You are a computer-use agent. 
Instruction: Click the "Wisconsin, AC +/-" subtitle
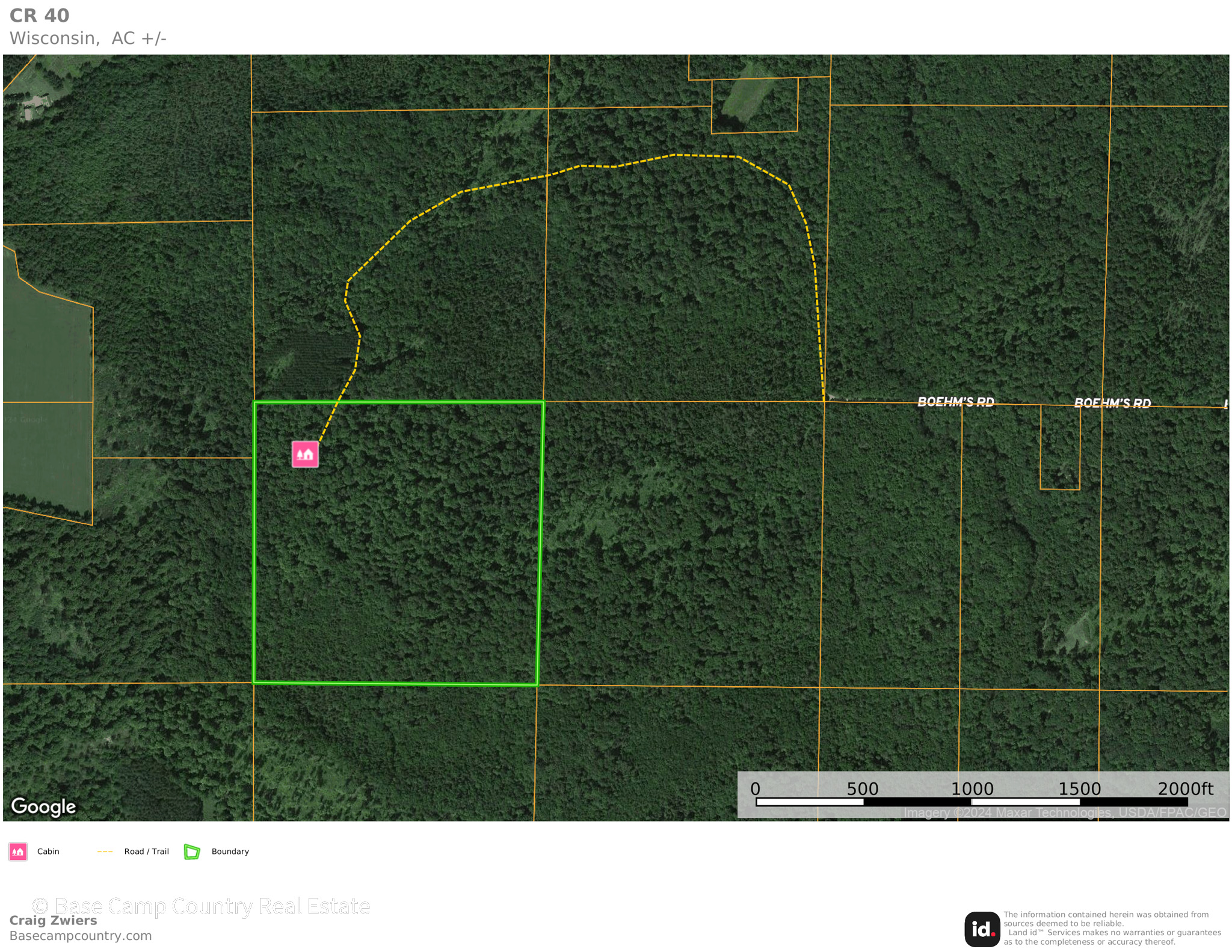coord(88,38)
